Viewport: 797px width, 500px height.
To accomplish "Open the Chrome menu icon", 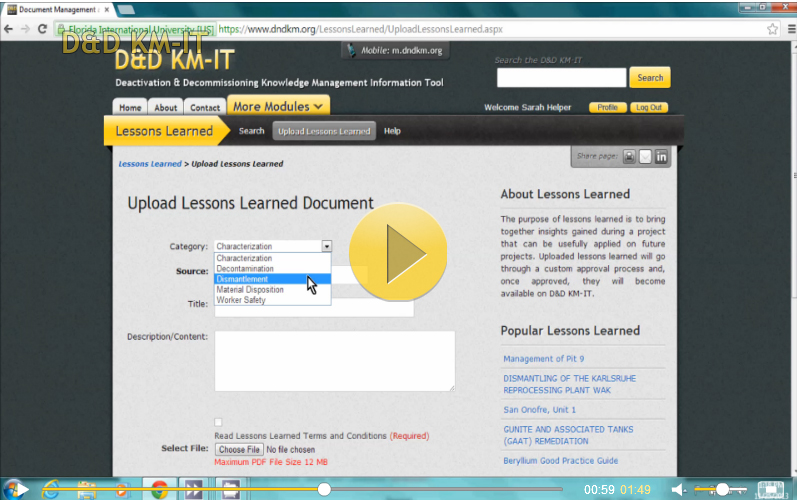I will (791, 29).
